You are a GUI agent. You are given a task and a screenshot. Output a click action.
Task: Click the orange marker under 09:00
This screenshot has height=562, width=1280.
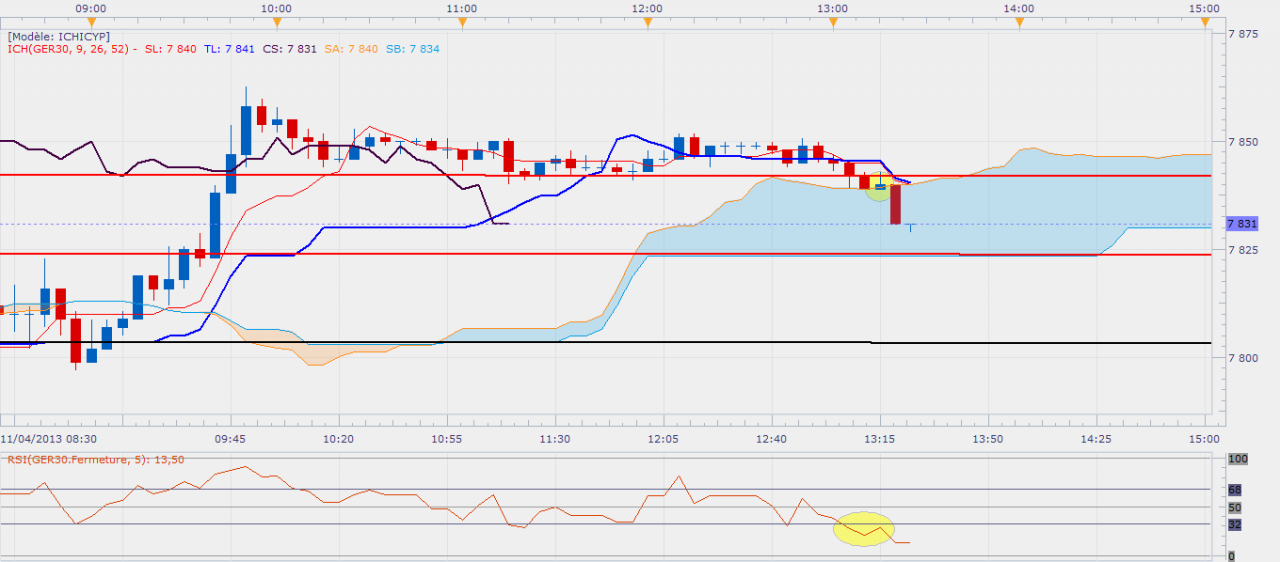(x=91, y=21)
